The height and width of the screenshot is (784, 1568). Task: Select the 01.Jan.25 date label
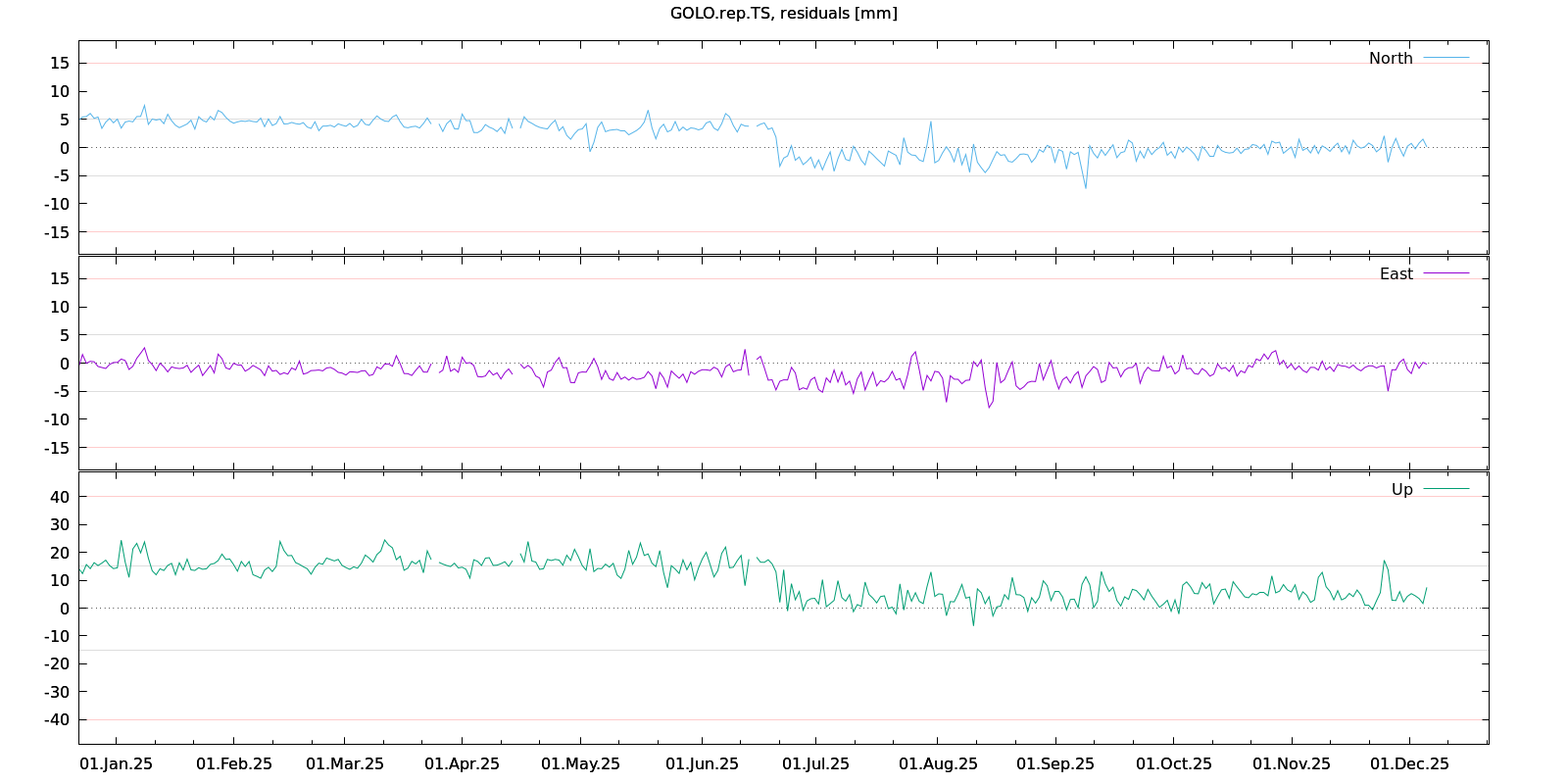click(x=116, y=763)
